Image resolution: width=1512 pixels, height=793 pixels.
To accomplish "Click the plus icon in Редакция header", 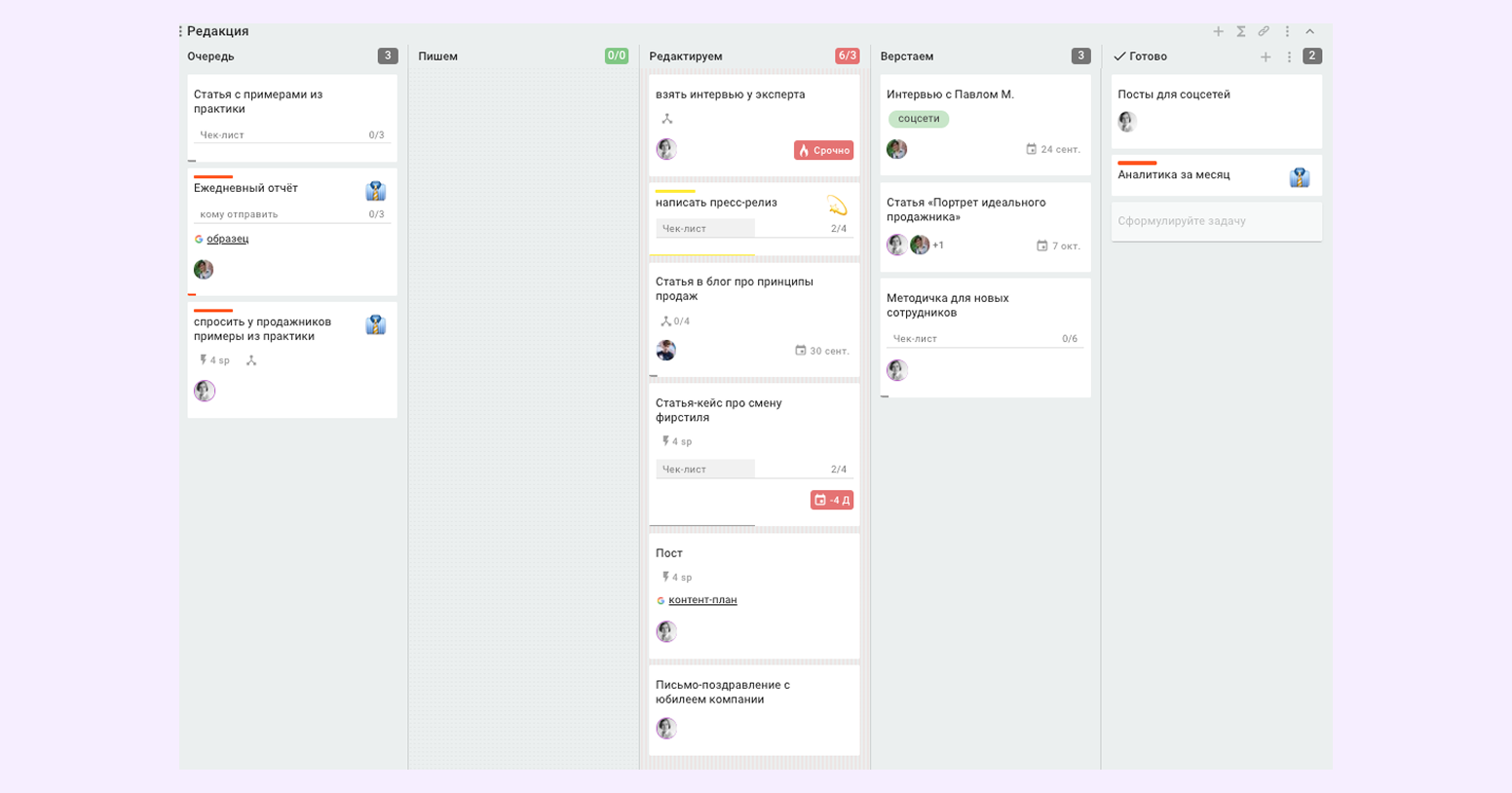I will click(x=1218, y=32).
